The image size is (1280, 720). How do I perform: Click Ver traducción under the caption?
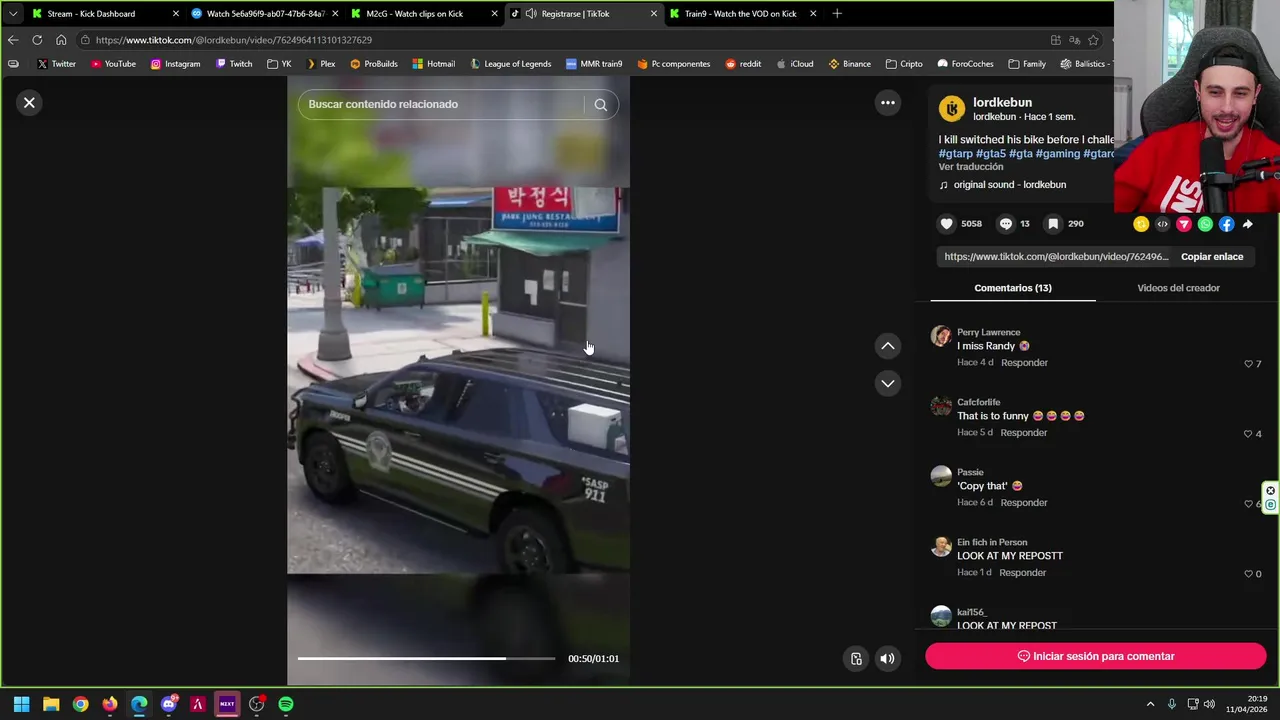click(970, 167)
